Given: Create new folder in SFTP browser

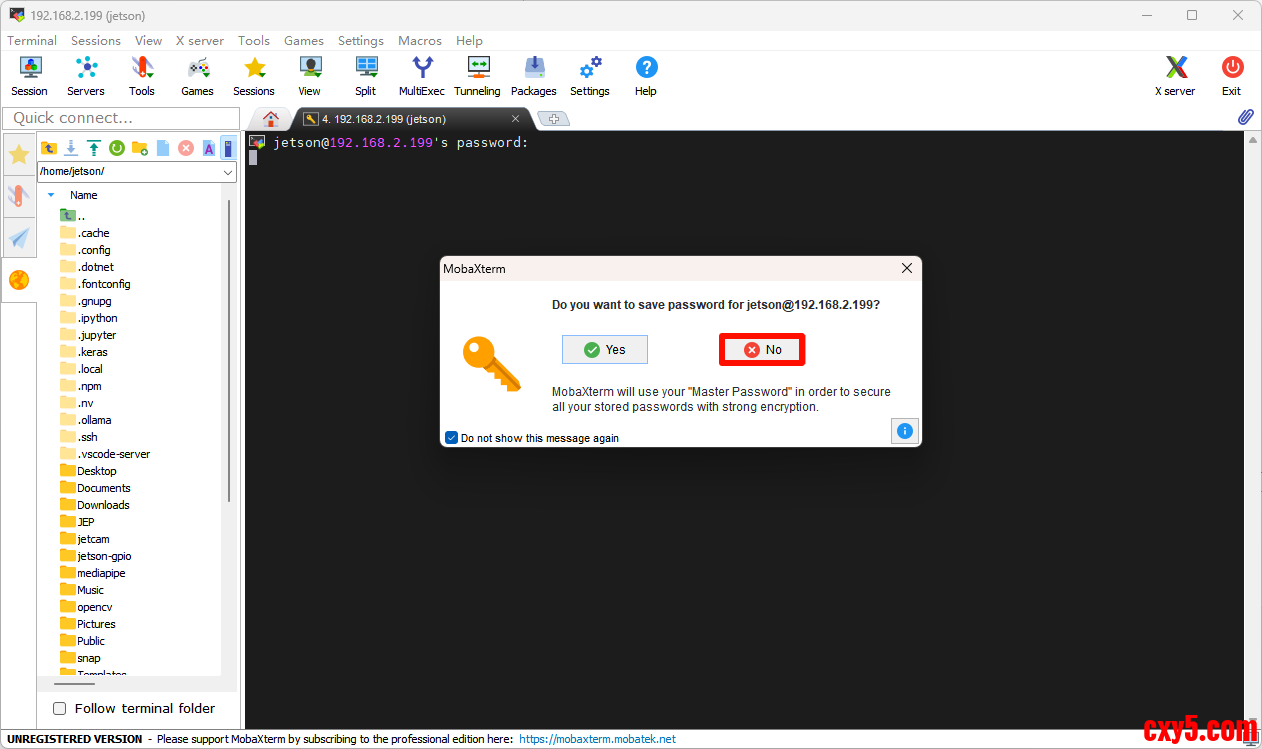Looking at the screenshot, I should click(x=140, y=148).
